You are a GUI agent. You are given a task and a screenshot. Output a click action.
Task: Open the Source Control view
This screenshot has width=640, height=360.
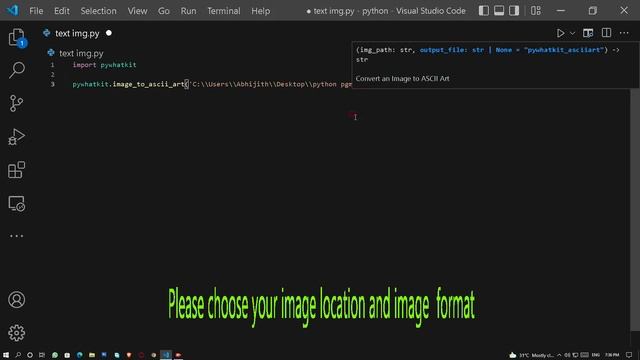tap(16, 103)
